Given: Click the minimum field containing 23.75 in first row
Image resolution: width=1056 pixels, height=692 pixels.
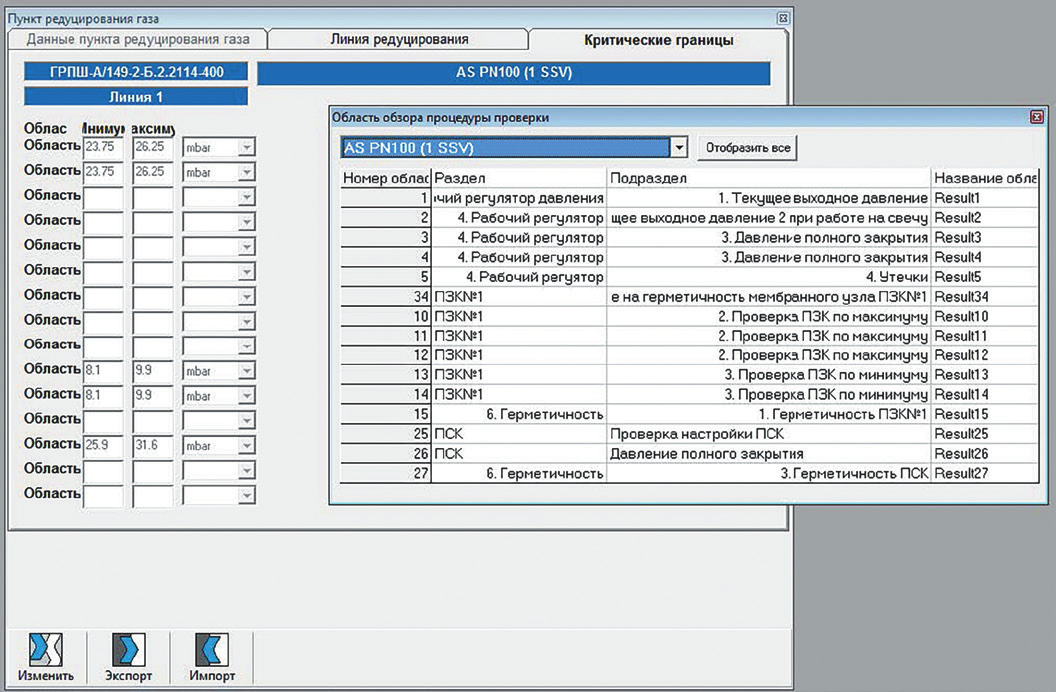Looking at the screenshot, I should click(103, 147).
